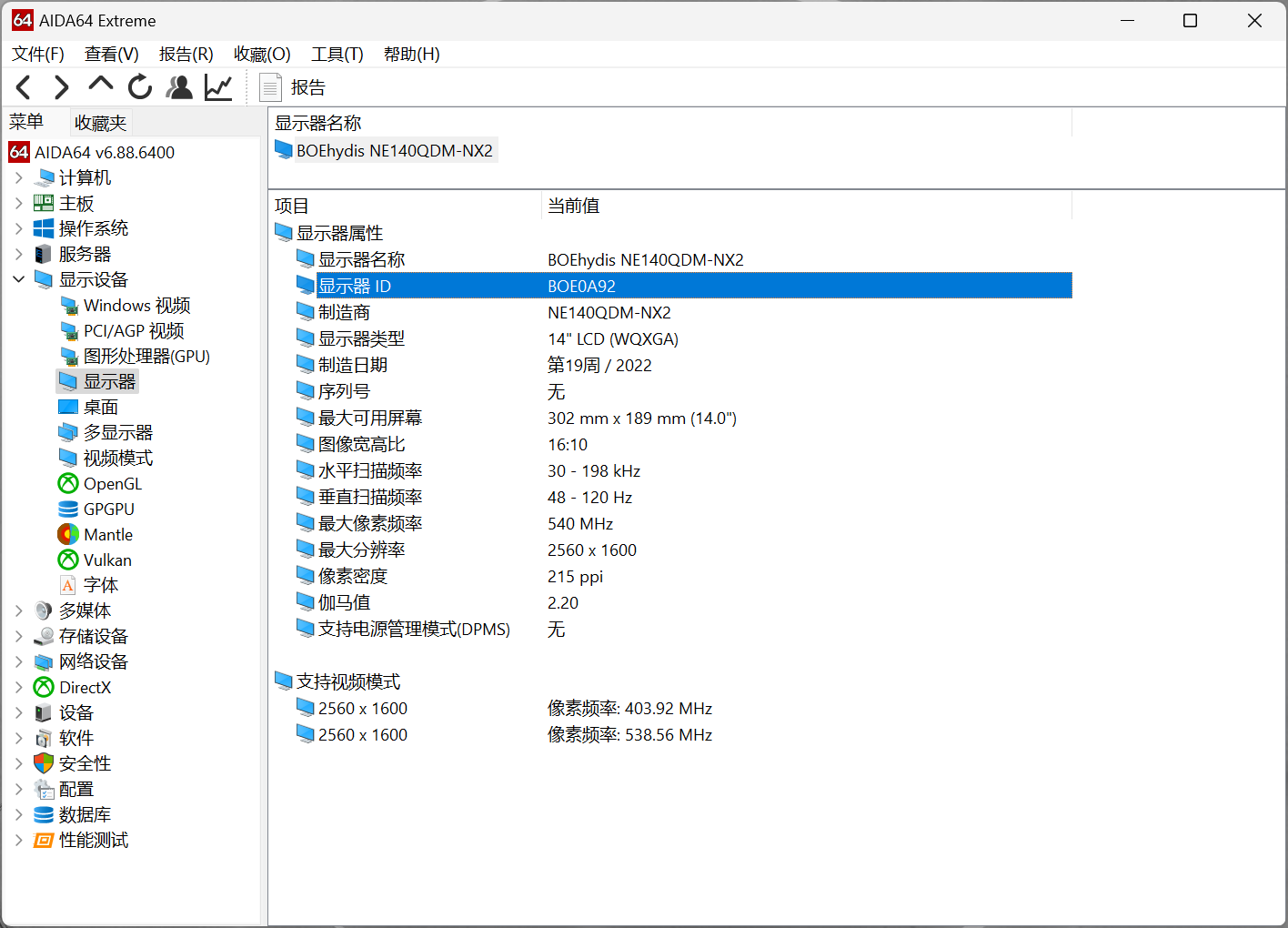1288x928 pixels.
Task: Expand the 服务器 tree node
Action: click(19, 254)
